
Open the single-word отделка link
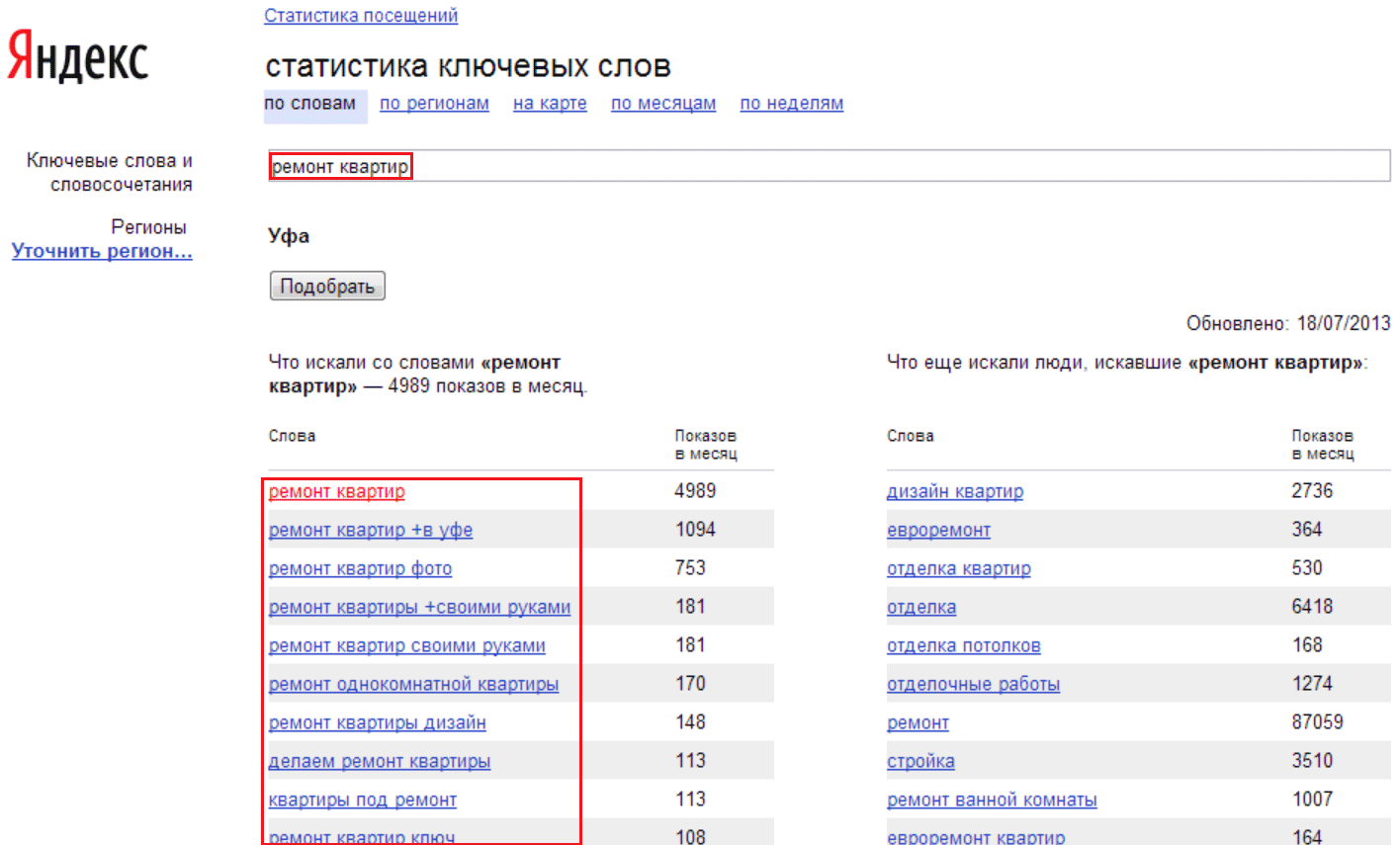click(921, 608)
